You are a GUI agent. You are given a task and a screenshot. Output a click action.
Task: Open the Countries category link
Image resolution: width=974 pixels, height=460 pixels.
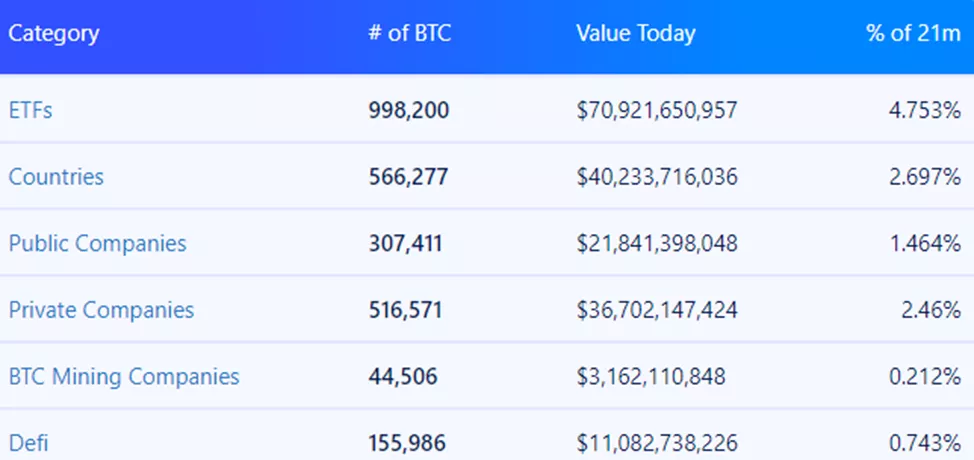point(56,177)
